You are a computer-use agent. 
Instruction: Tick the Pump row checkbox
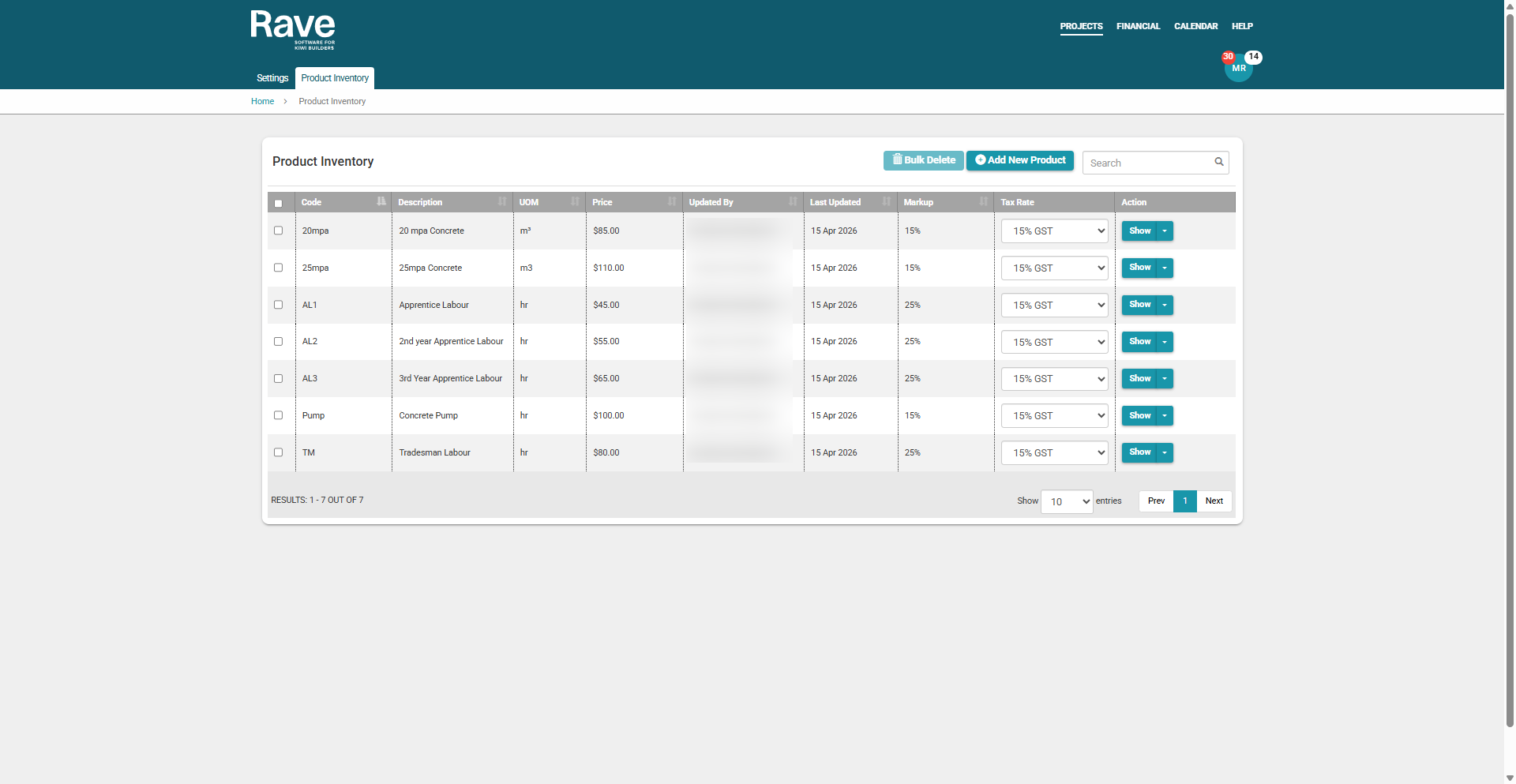pos(278,415)
